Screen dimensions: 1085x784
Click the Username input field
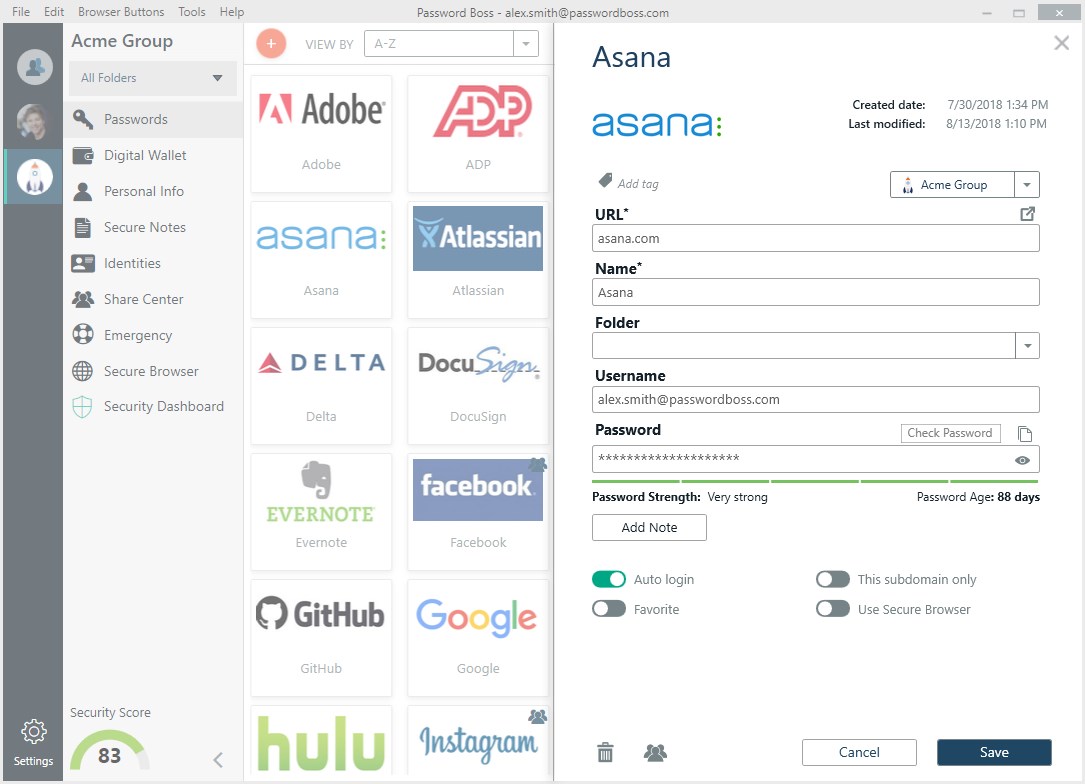tap(815, 399)
